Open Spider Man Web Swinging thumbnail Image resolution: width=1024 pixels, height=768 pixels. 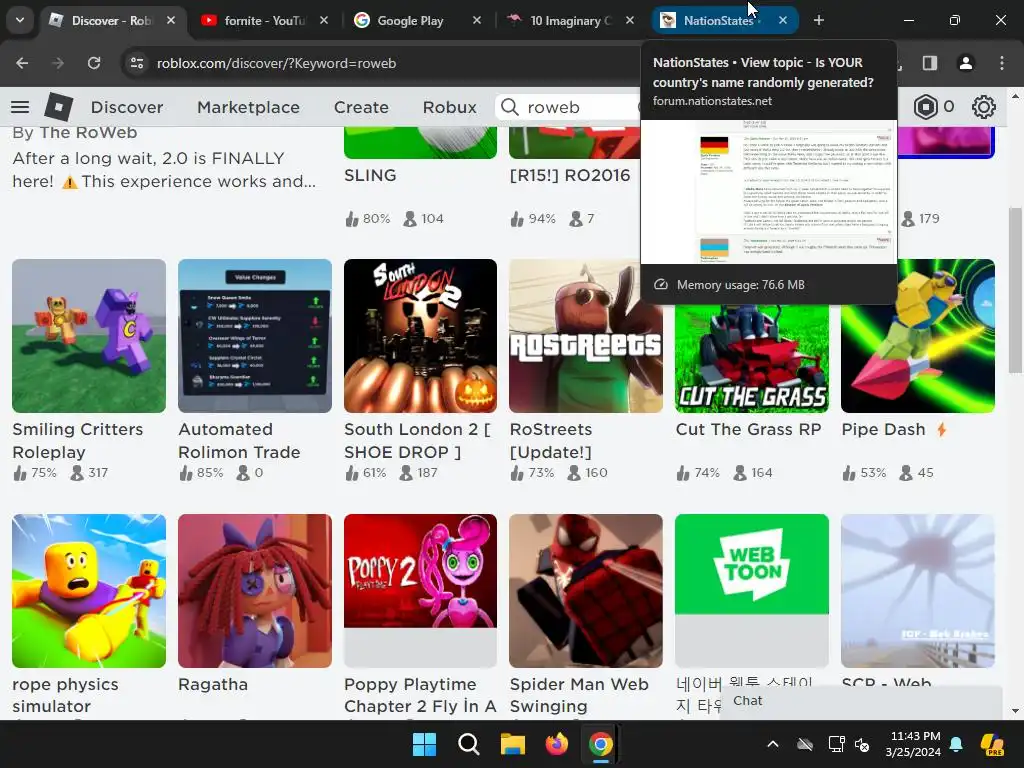[x=586, y=591]
